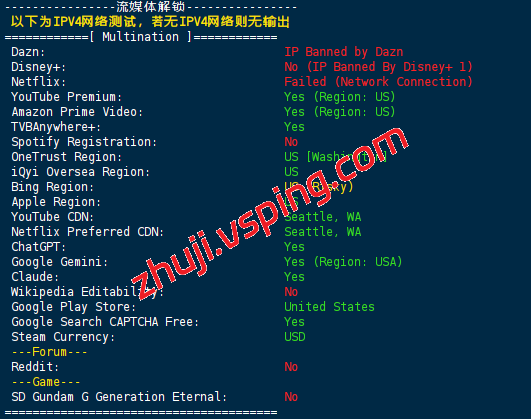Click the 'SD Gundam G Generation Eternal' label
531x419 pixels.
click(119, 397)
